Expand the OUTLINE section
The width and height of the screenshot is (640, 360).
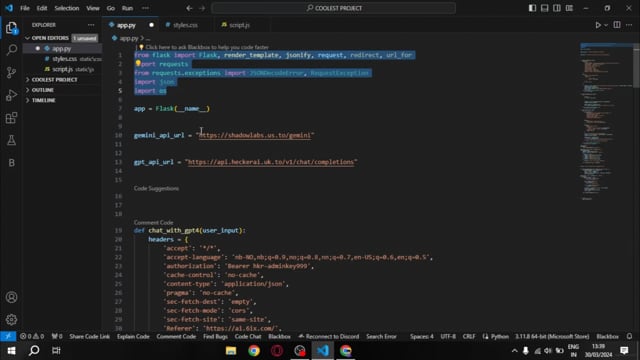[x=42, y=90]
